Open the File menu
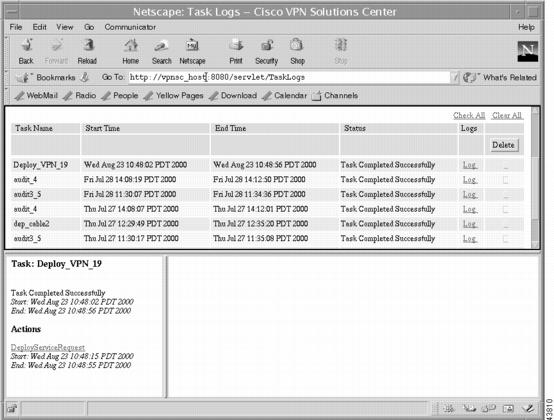The height and width of the screenshot is (420, 554). pos(16,27)
